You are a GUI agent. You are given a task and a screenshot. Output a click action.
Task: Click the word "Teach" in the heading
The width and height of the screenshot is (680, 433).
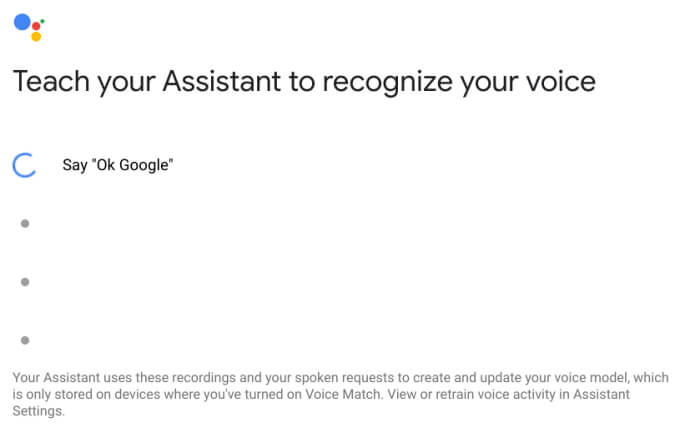46,81
